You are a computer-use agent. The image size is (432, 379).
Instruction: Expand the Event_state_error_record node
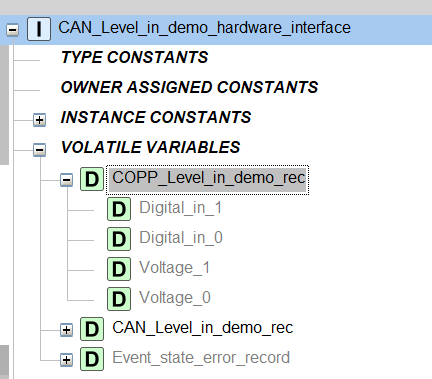[x=67, y=360]
